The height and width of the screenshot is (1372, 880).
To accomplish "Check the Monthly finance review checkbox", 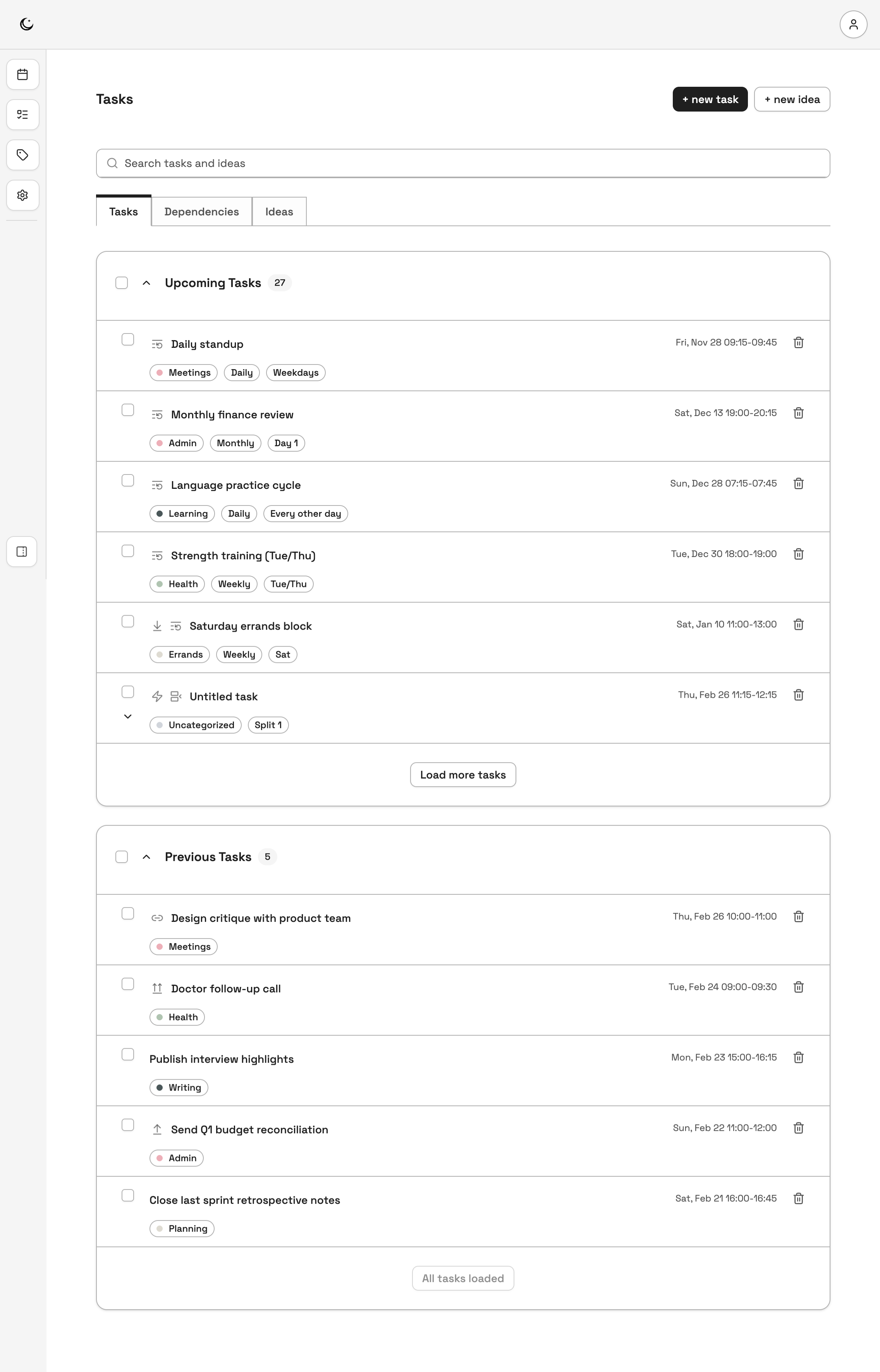I will 128,410.
